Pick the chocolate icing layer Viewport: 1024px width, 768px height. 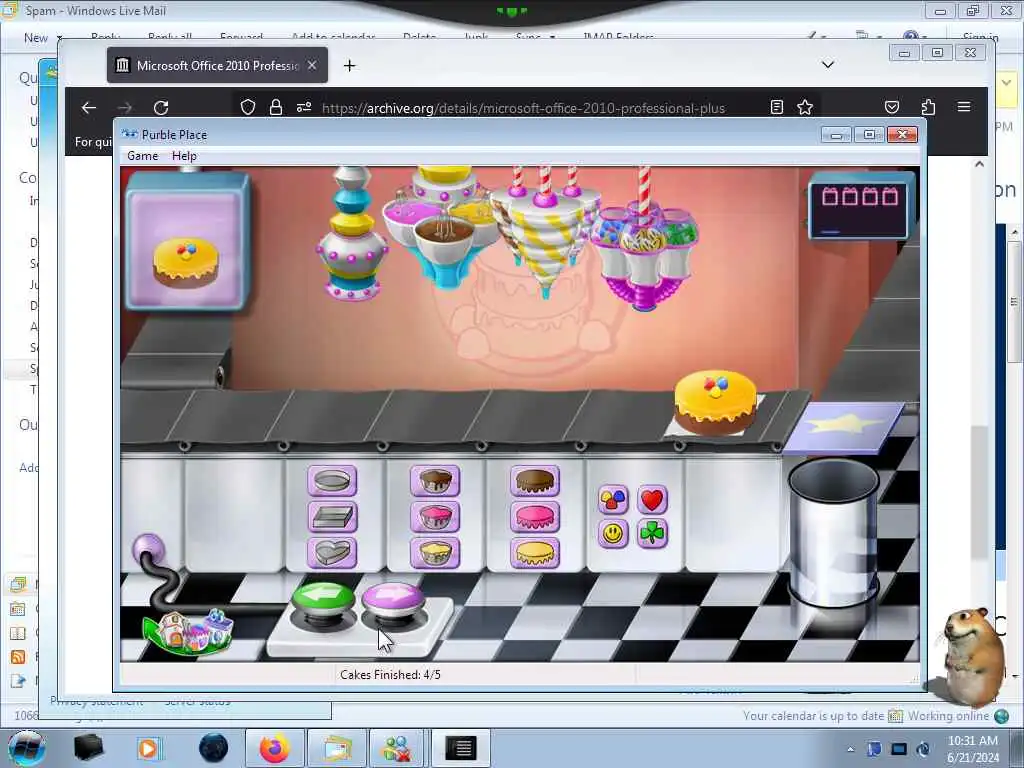pyautogui.click(x=535, y=481)
